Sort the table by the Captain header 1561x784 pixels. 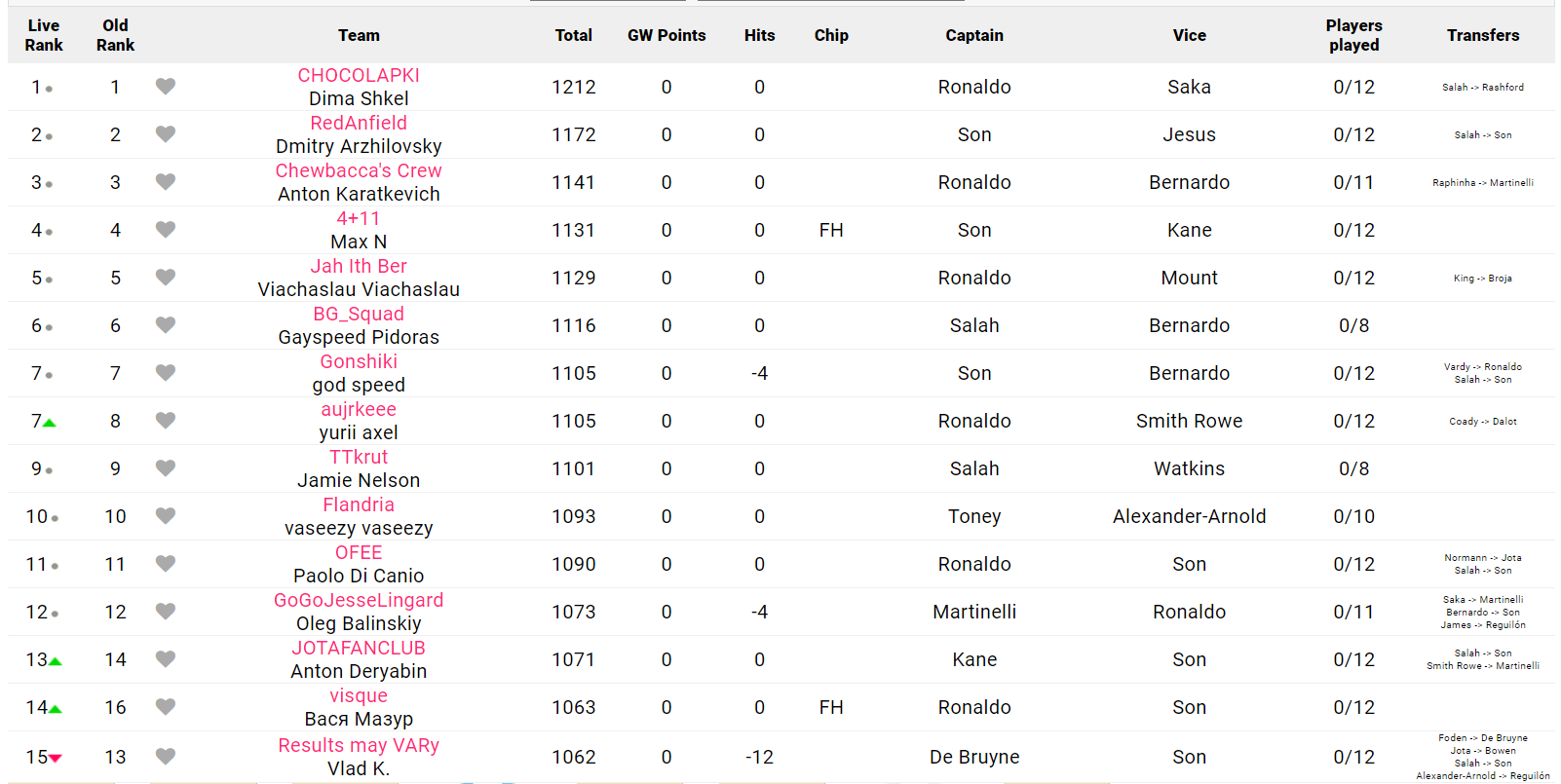(x=973, y=35)
